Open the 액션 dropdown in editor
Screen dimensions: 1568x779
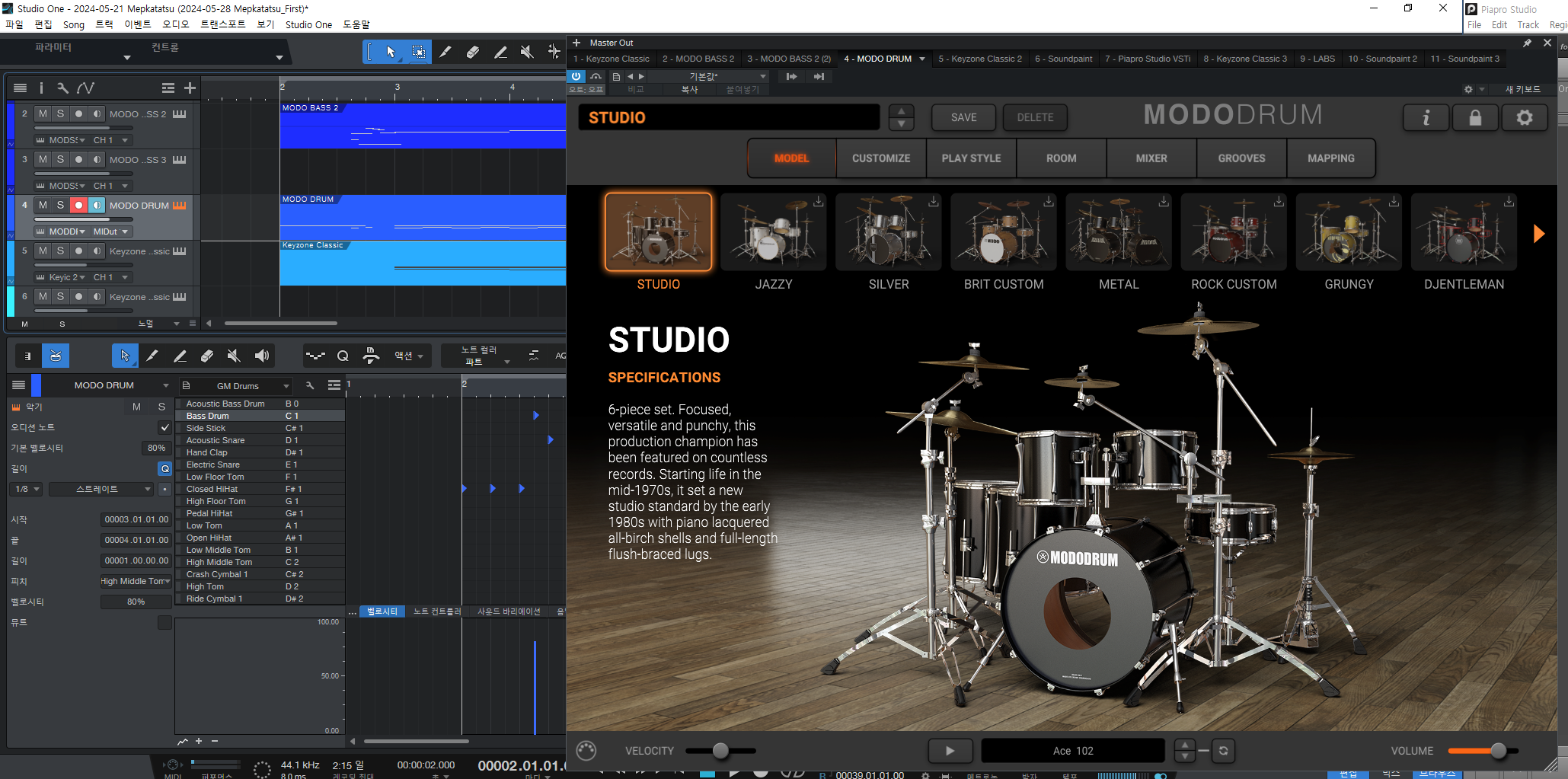point(409,356)
